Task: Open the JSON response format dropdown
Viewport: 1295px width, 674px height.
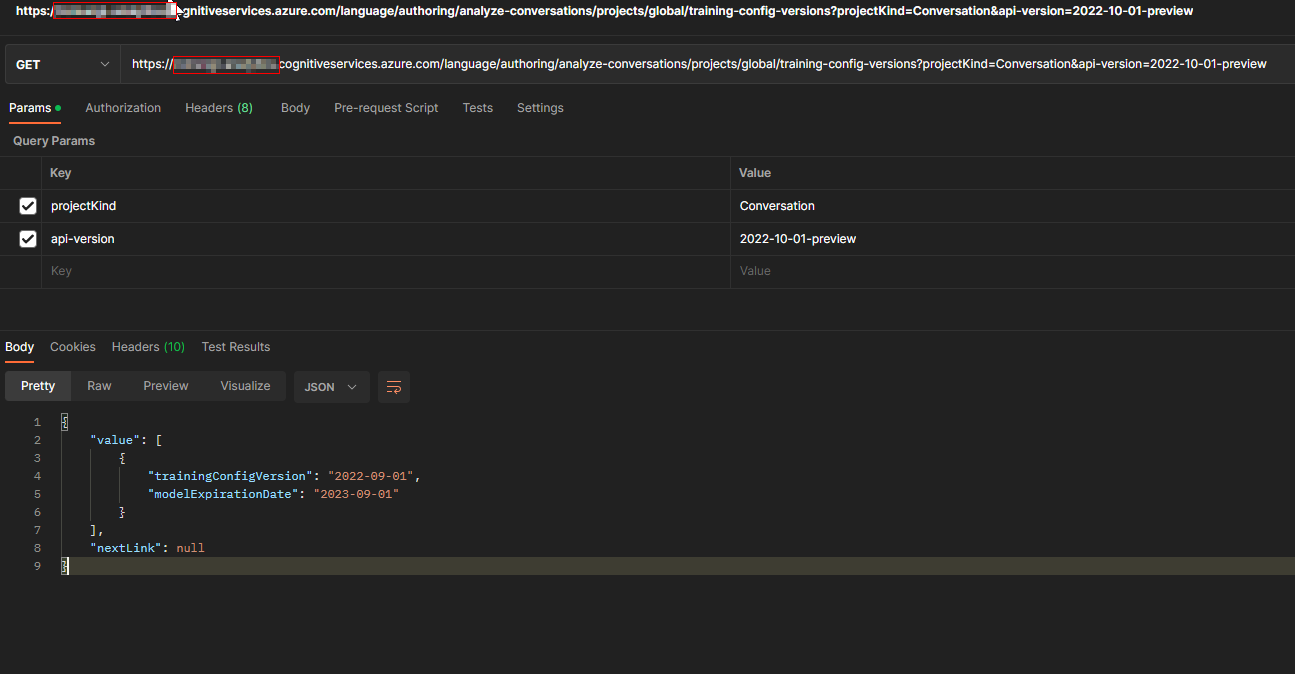Action: click(331, 387)
